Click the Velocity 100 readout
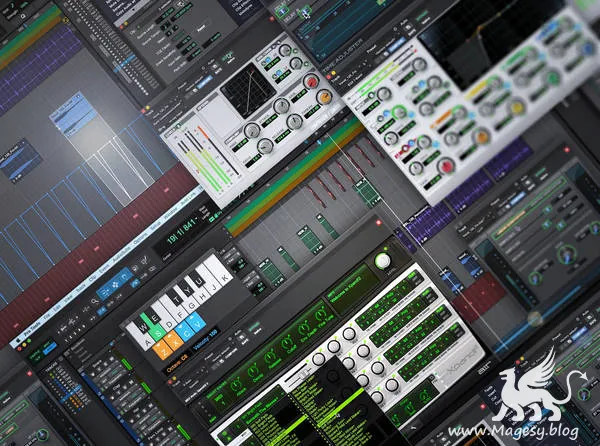This screenshot has height=446, width=600. coord(205,340)
